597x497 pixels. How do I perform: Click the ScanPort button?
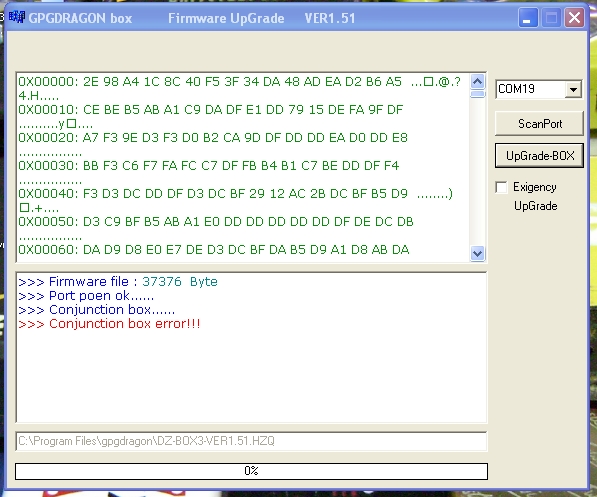539,124
